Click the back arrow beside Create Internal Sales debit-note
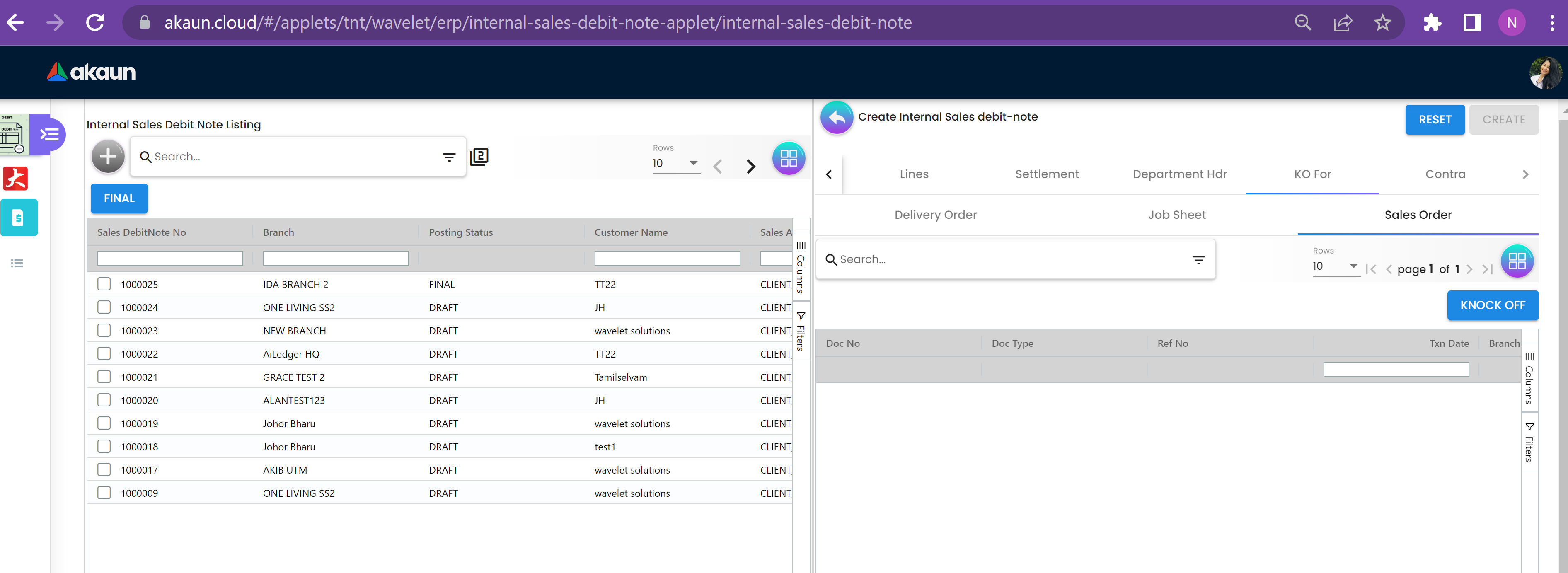The width and height of the screenshot is (1568, 573). (x=836, y=117)
